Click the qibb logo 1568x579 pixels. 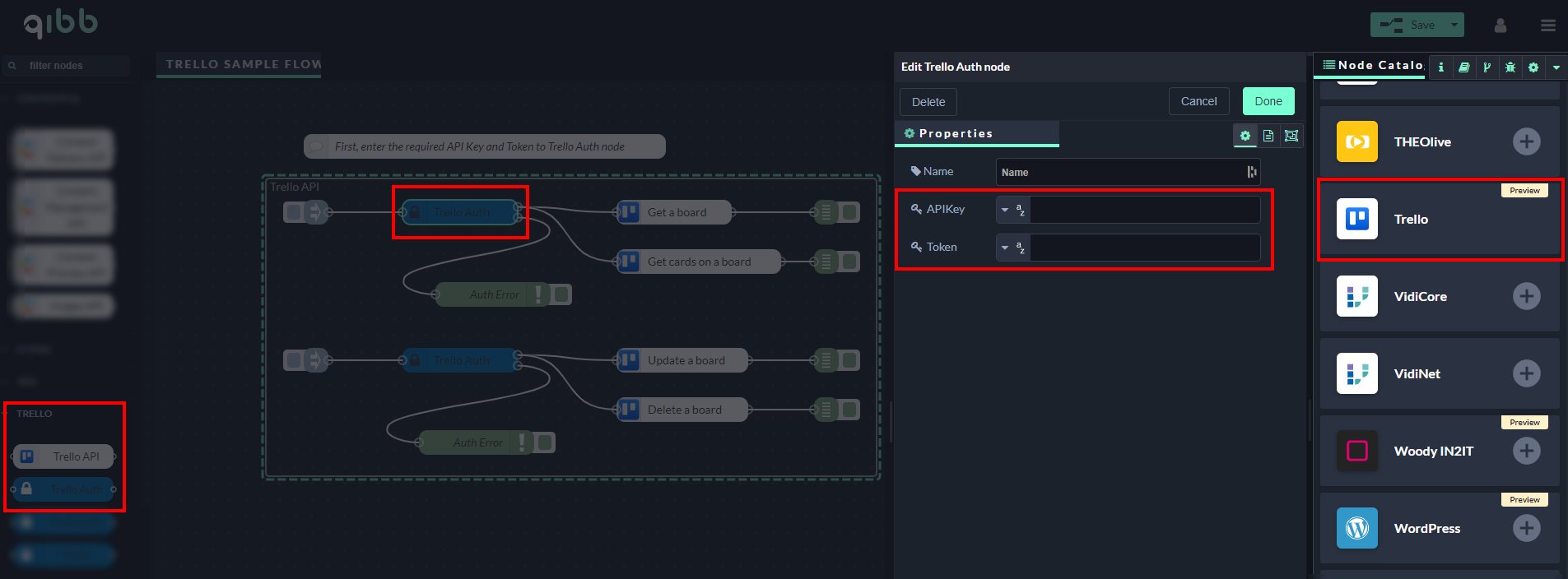(60, 24)
